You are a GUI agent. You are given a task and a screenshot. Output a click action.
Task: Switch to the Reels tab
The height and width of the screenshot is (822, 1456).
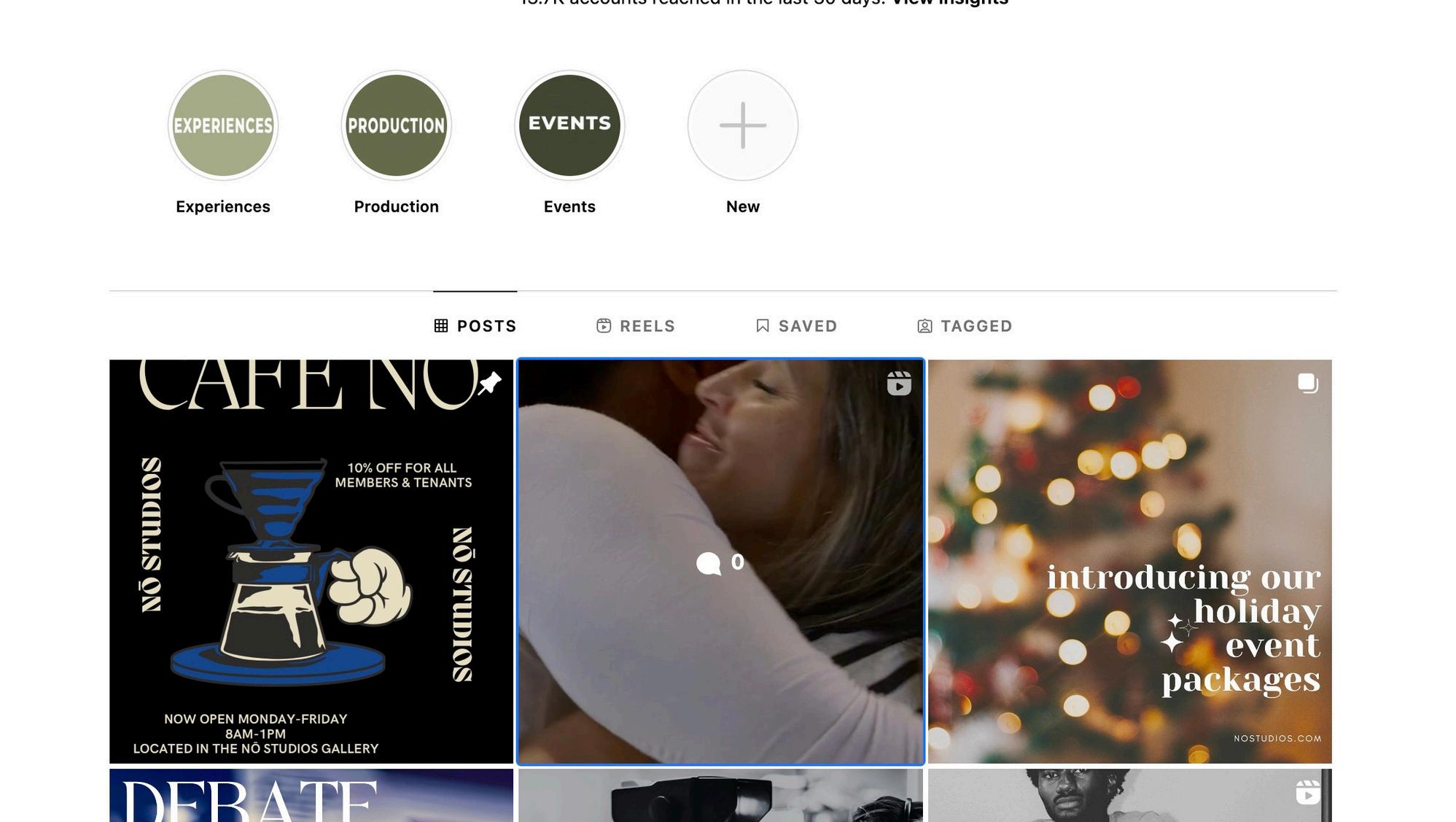click(636, 326)
